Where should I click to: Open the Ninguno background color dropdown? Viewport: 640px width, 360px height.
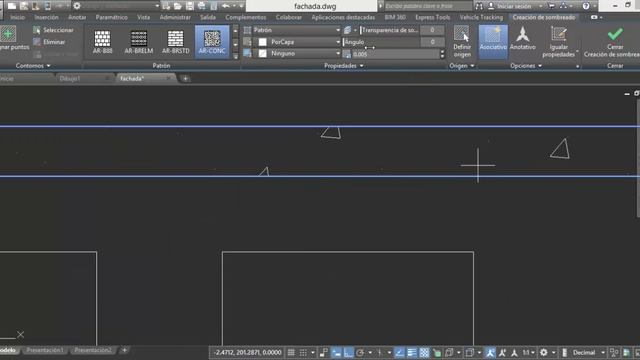tap(297, 53)
